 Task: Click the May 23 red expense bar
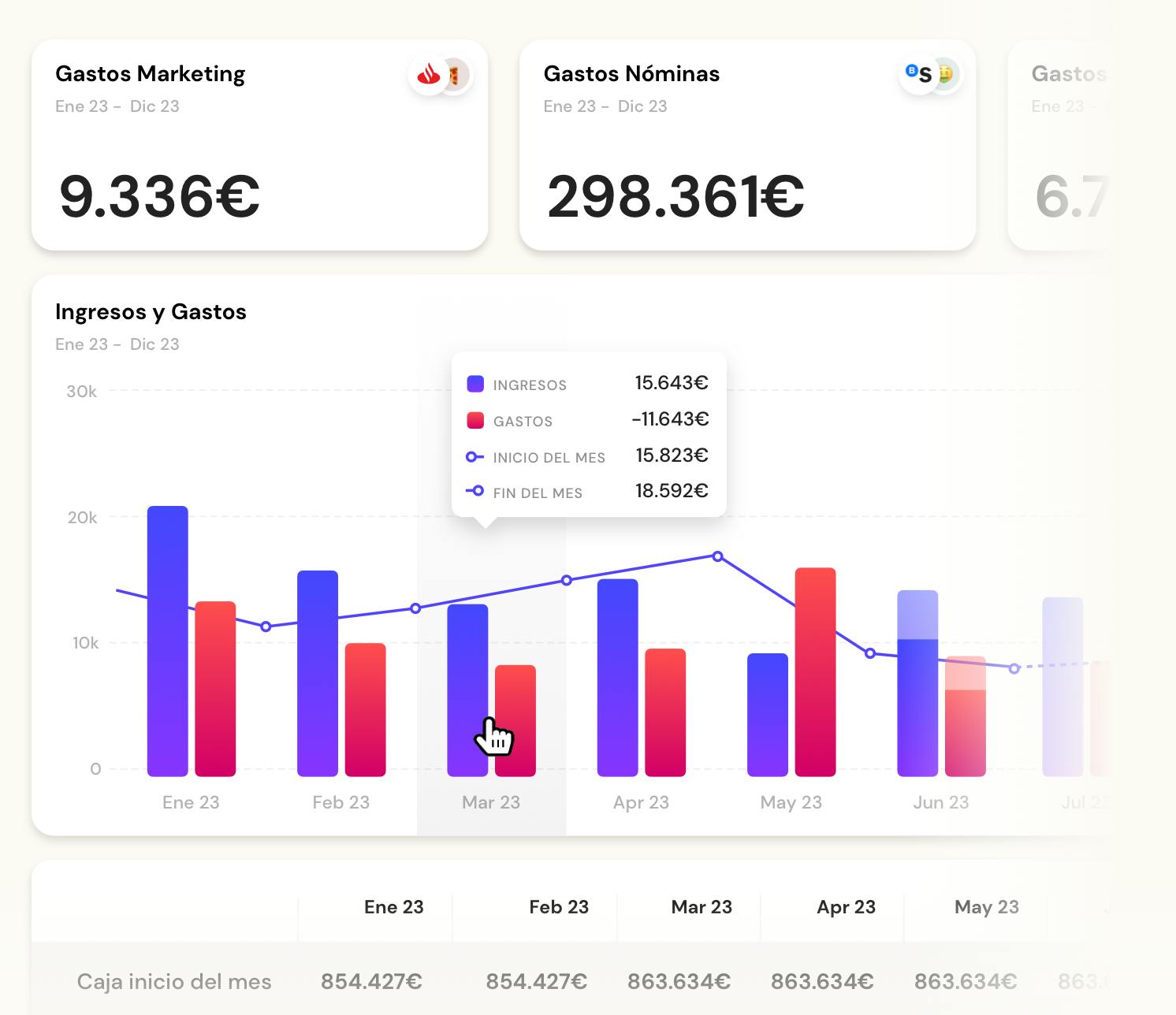pos(815,671)
